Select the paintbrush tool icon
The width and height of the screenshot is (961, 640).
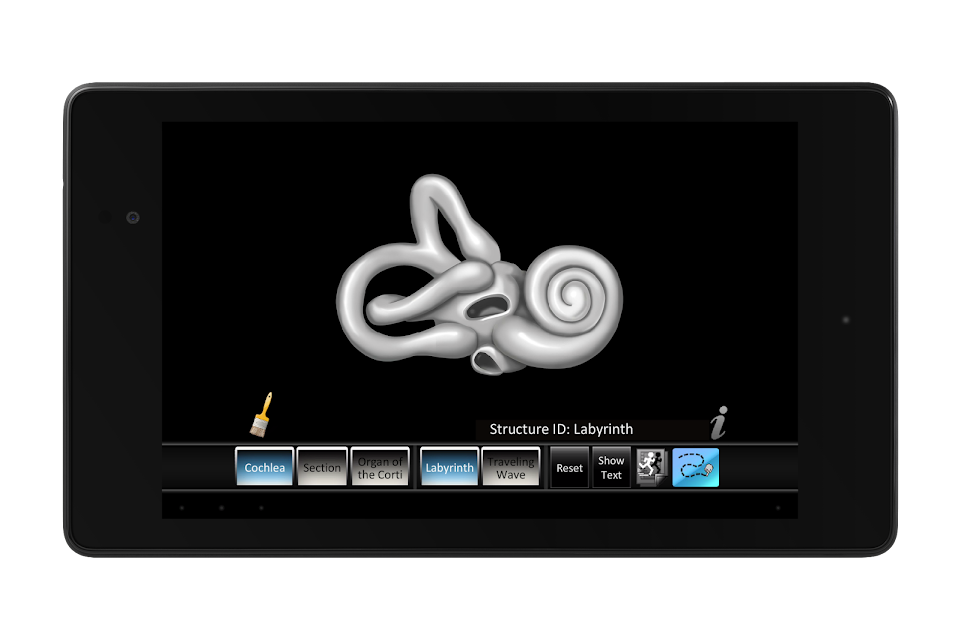pos(261,415)
